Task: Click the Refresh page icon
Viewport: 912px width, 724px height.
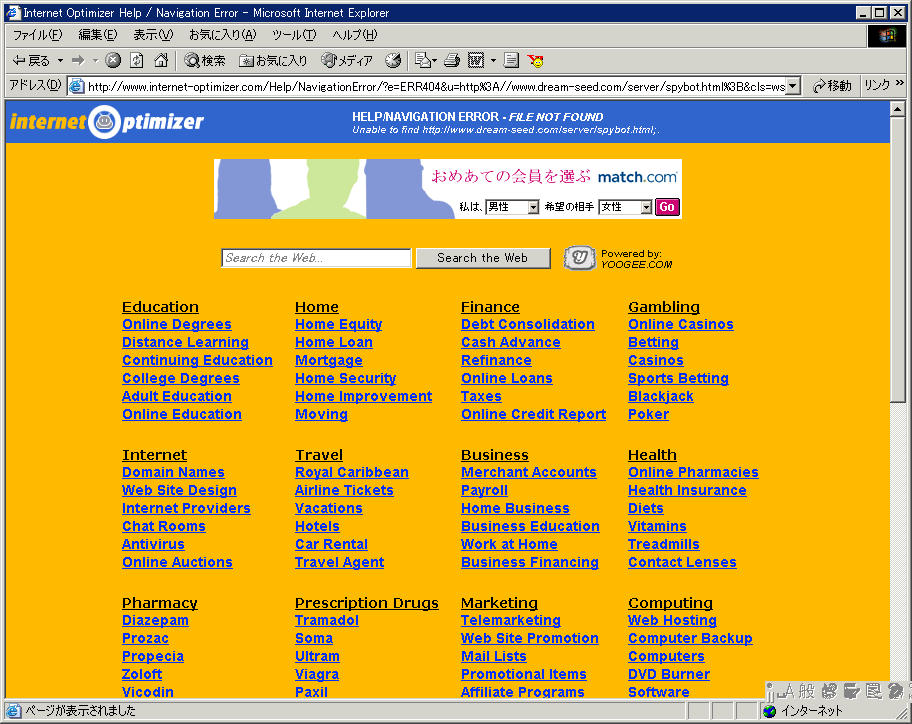Action: pos(137,60)
